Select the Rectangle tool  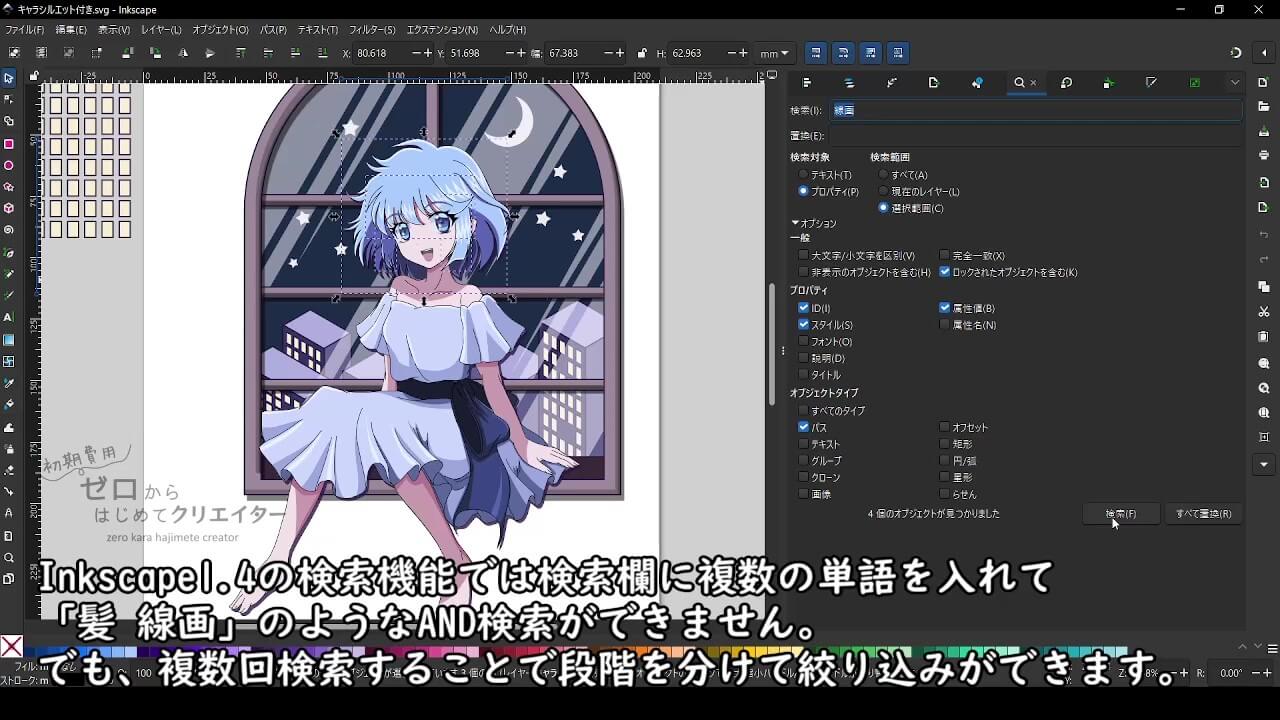9,143
